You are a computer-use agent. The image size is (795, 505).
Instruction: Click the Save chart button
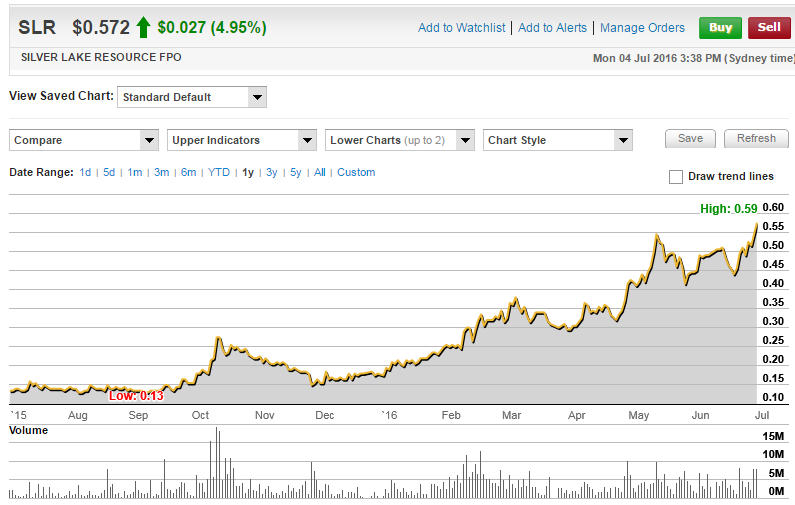(690, 139)
